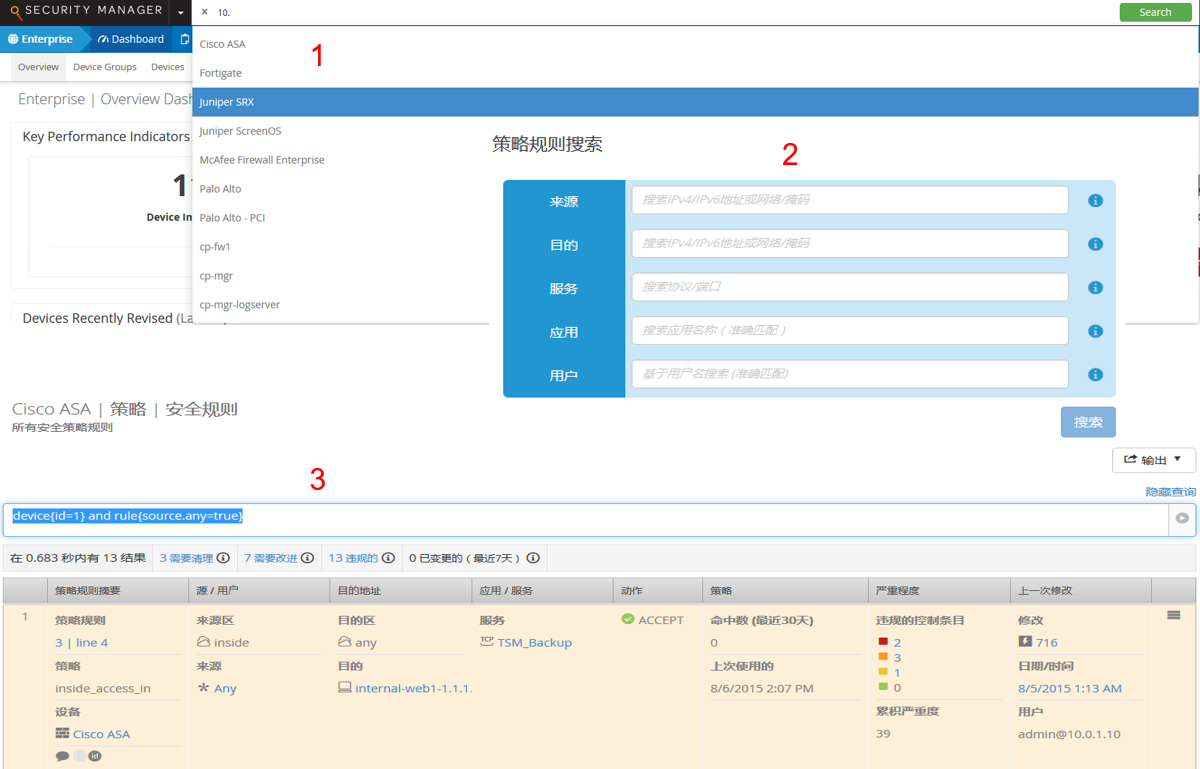
Task: Click the info icon next to 3 需要清理
Action: pyautogui.click(x=223, y=558)
